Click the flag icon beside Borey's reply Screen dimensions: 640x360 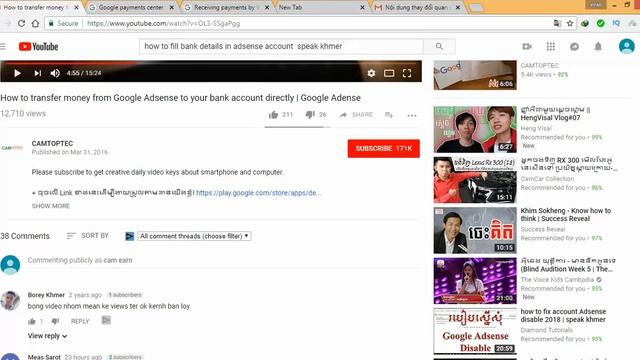point(106,320)
